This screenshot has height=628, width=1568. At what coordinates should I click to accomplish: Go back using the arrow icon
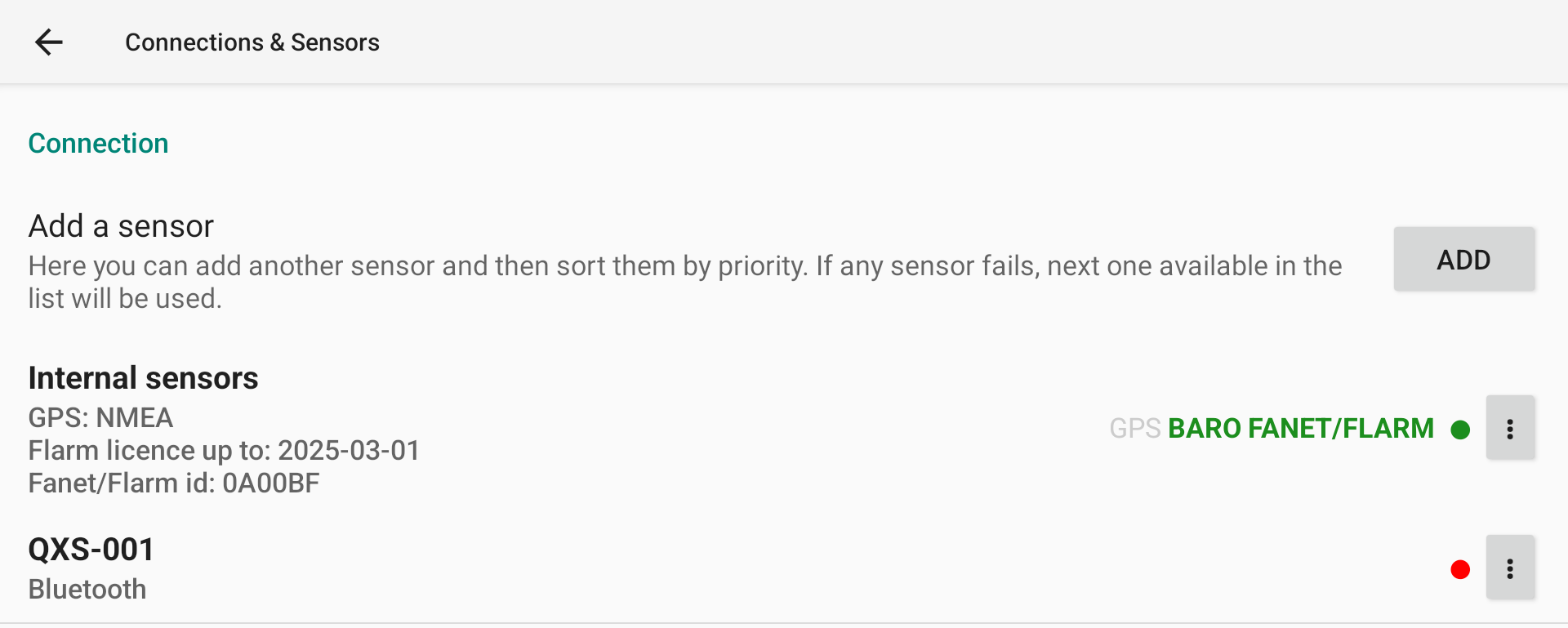click(49, 42)
